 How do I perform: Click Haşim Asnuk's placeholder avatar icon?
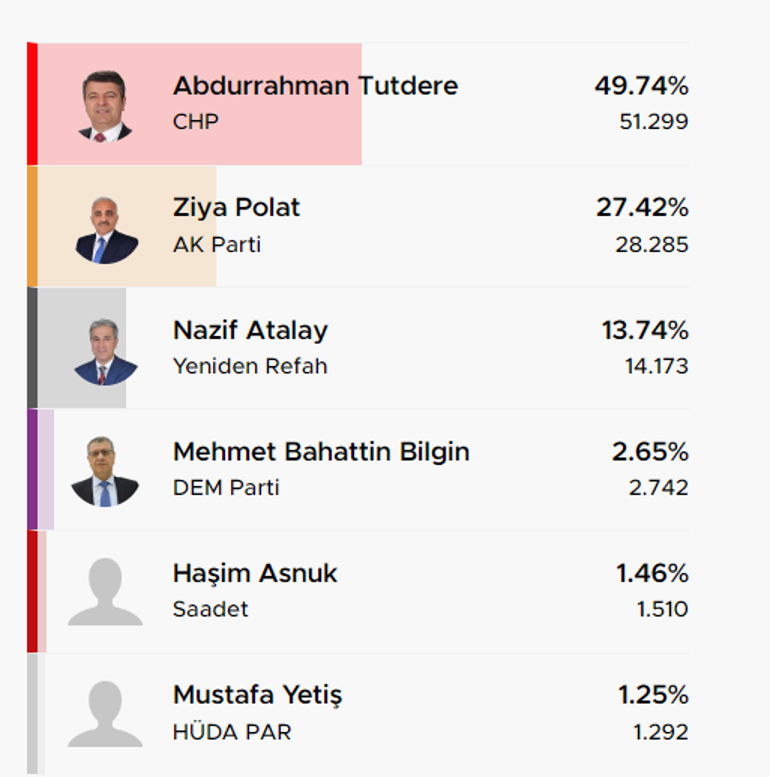tap(105, 592)
